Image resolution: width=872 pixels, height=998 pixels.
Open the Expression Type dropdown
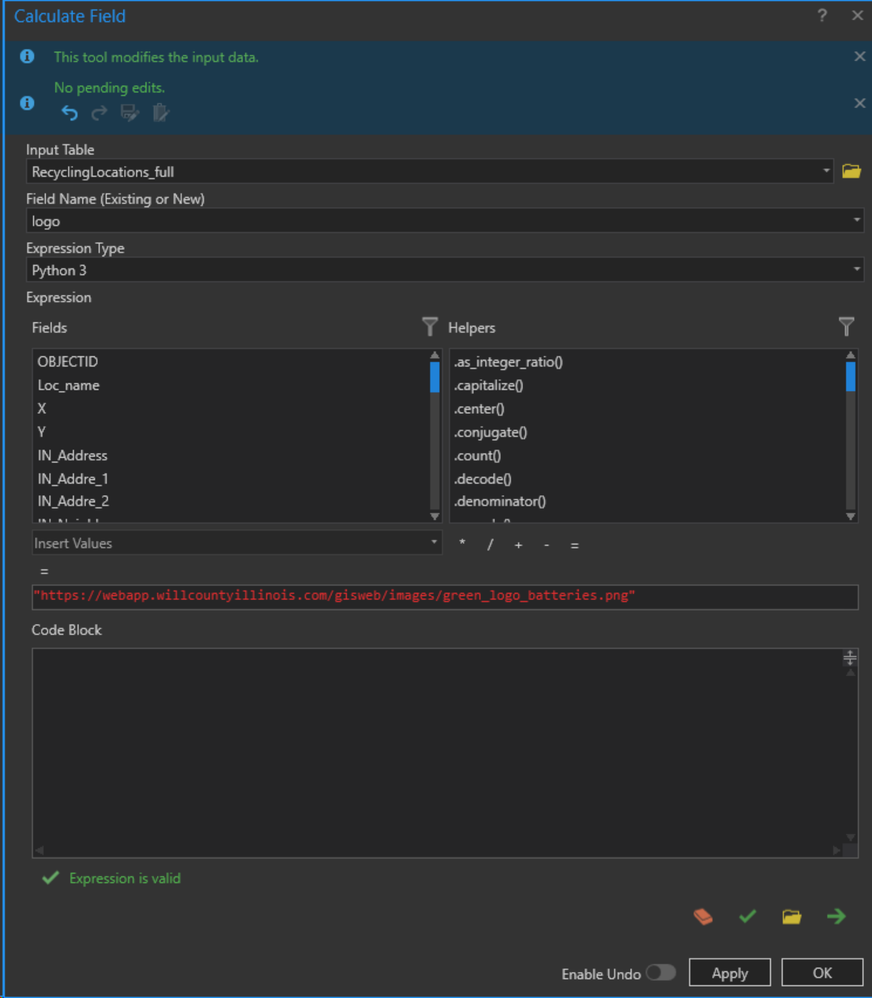coord(857,270)
